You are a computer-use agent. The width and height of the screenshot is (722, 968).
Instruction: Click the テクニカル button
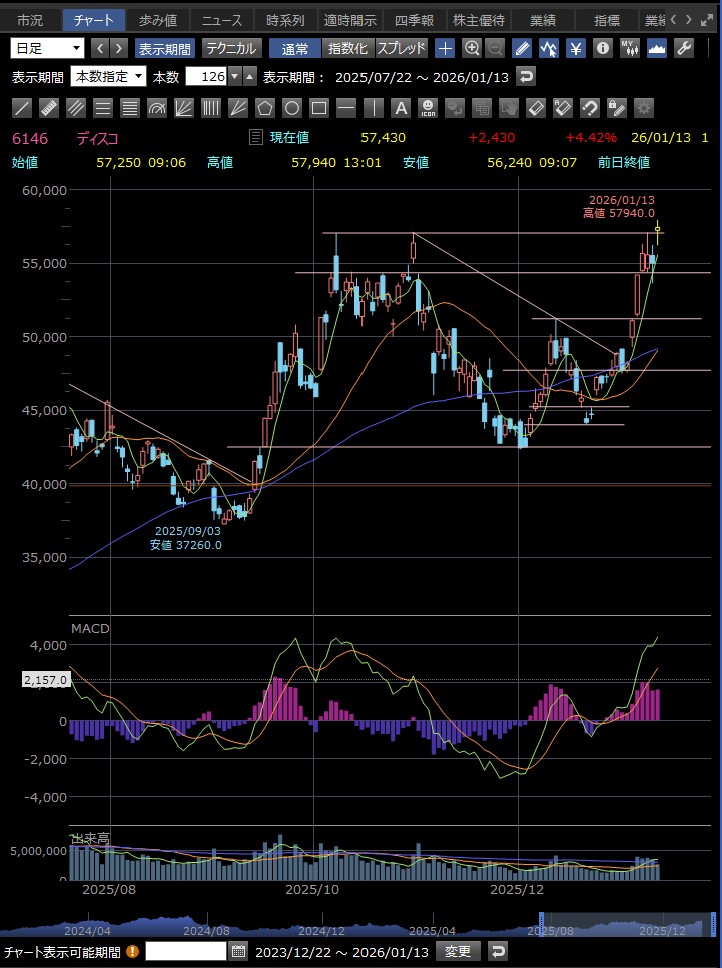click(231, 48)
